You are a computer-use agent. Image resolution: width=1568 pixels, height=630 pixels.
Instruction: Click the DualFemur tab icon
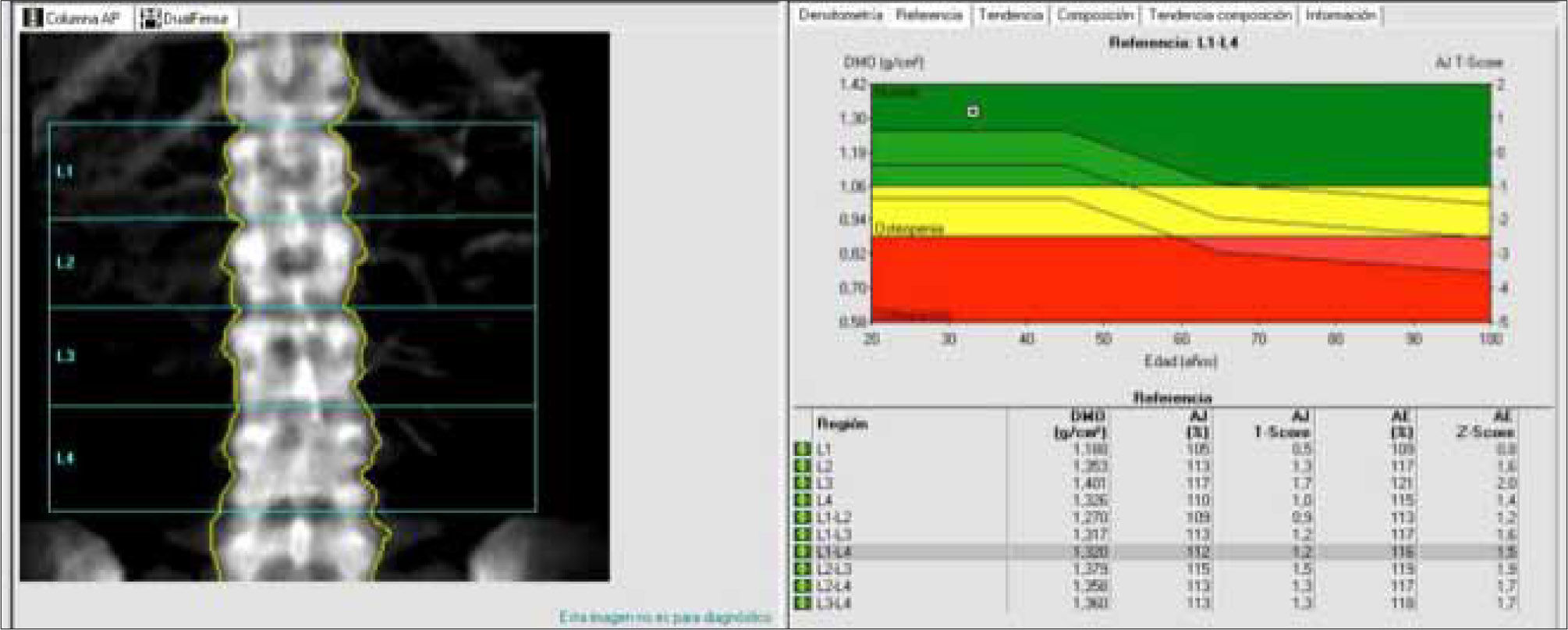pyautogui.click(x=150, y=19)
